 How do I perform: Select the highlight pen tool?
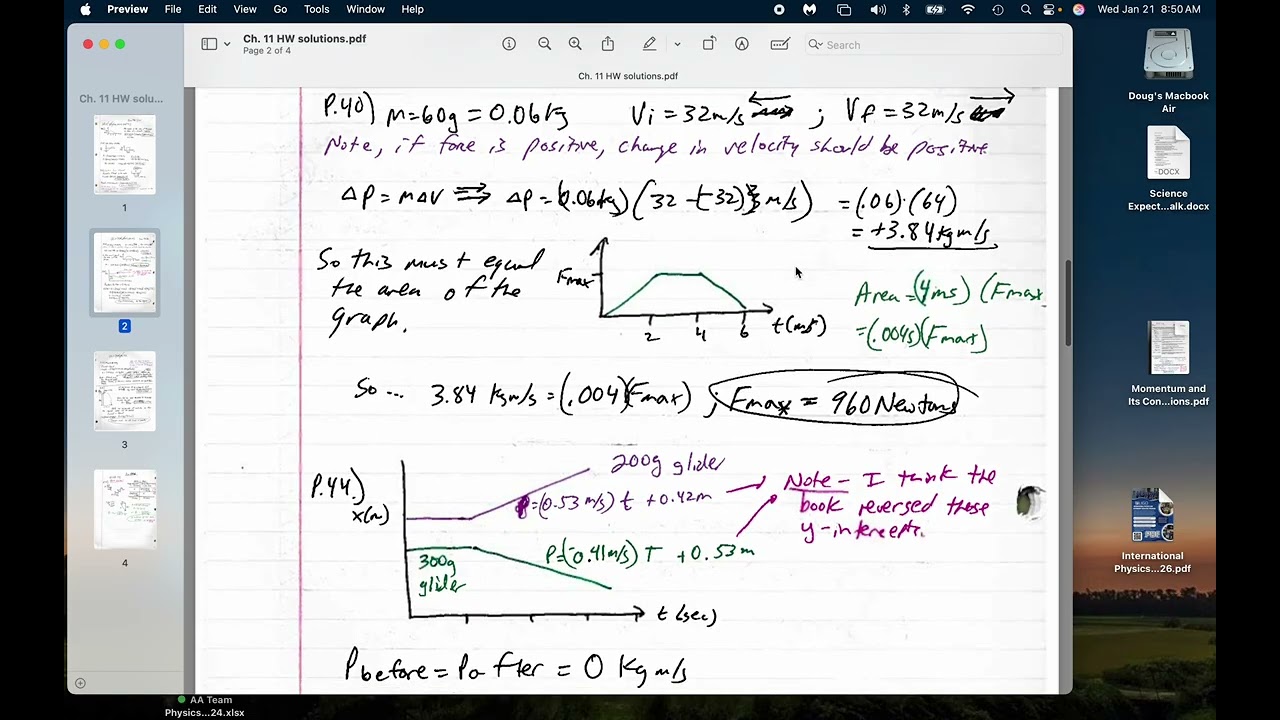tap(650, 44)
